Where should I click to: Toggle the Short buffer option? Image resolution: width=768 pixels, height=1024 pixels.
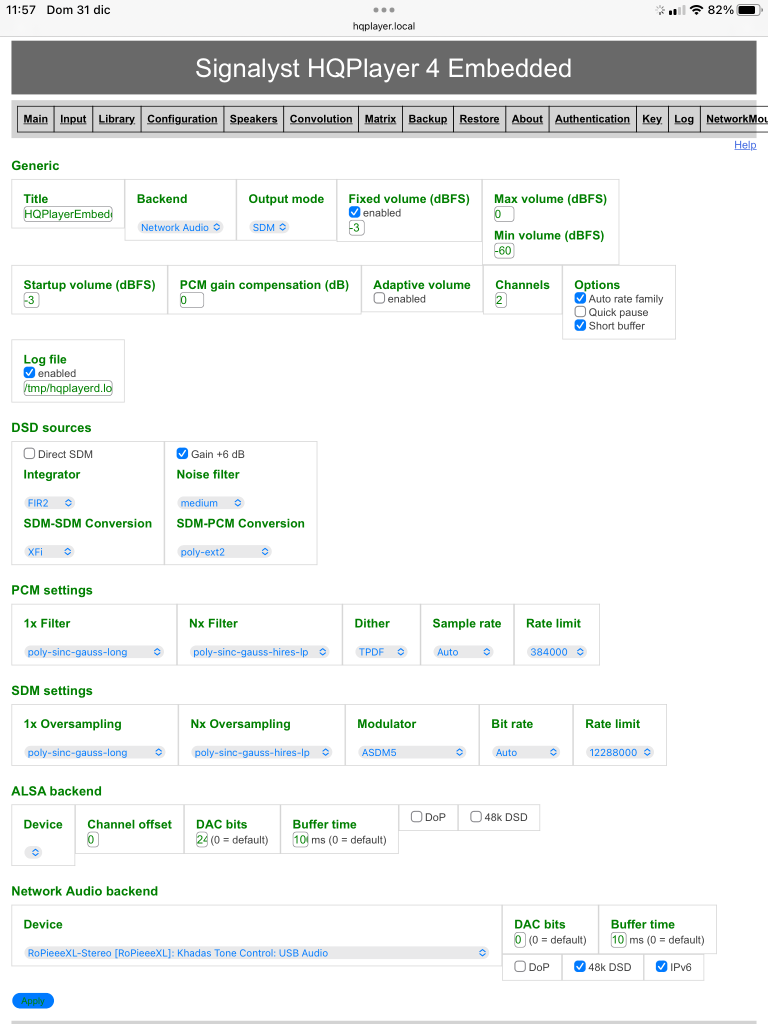coord(580,325)
